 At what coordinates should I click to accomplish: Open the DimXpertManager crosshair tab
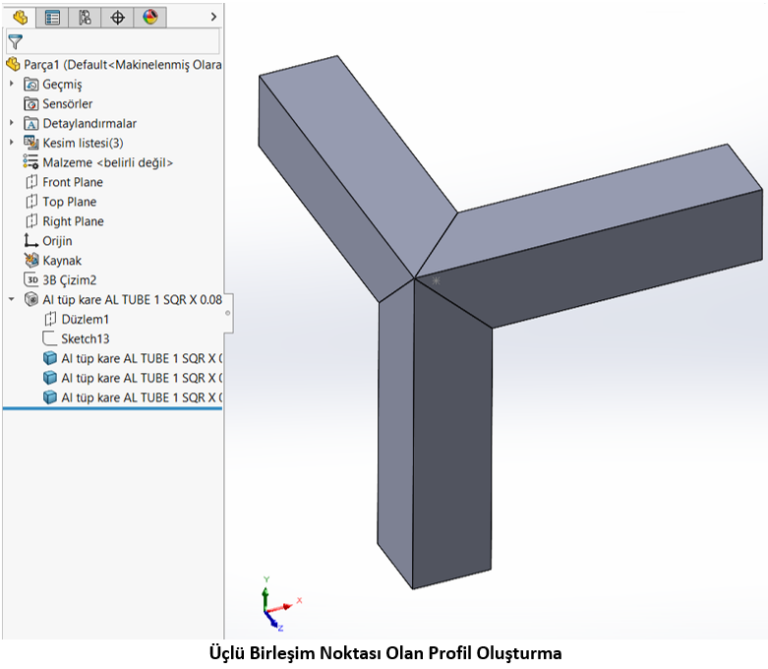118,17
